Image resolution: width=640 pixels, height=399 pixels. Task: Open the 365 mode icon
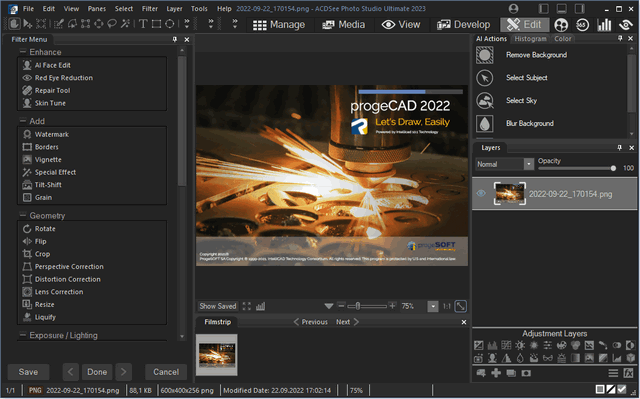click(x=582, y=25)
